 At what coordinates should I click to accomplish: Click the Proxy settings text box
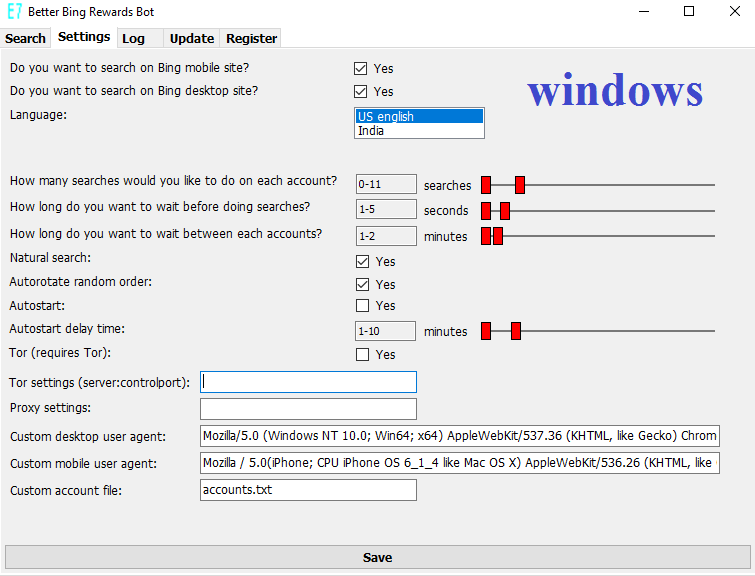tap(308, 409)
